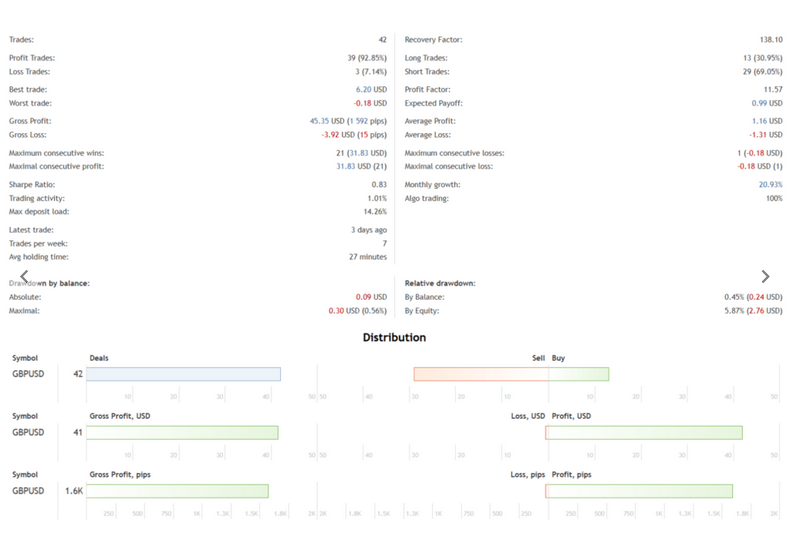Screen dimensions: 790x553
Task: Click the Distribution heading
Action: [x=394, y=337]
